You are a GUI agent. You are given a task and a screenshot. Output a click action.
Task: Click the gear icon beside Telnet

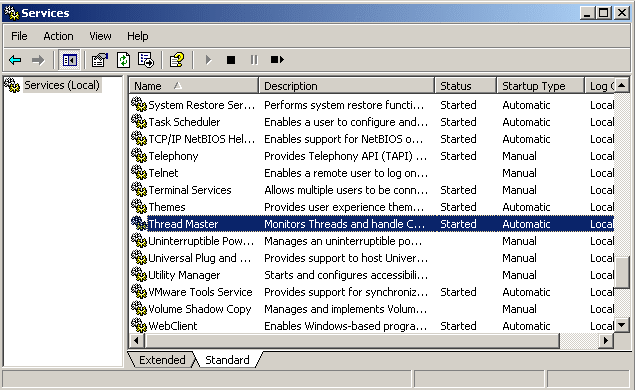pyautogui.click(x=139, y=173)
